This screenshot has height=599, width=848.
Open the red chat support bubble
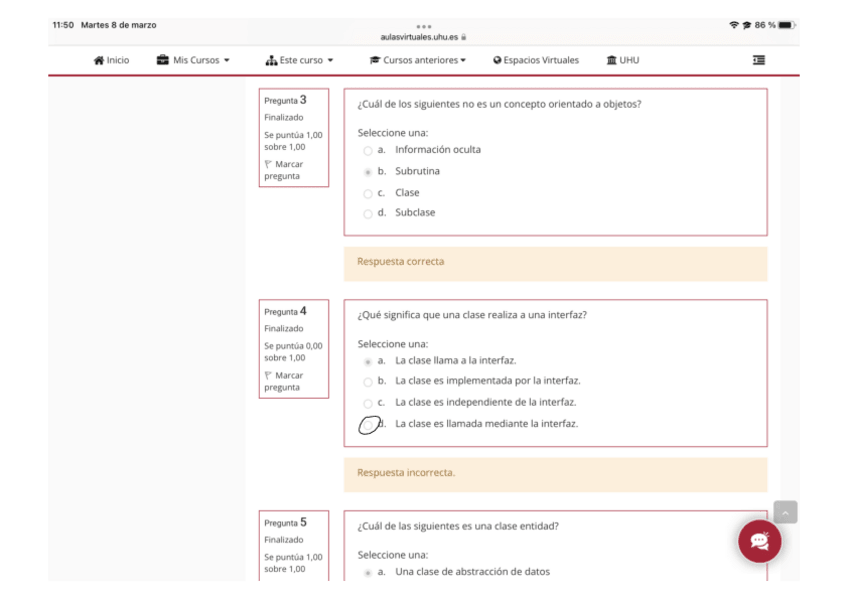tap(759, 541)
